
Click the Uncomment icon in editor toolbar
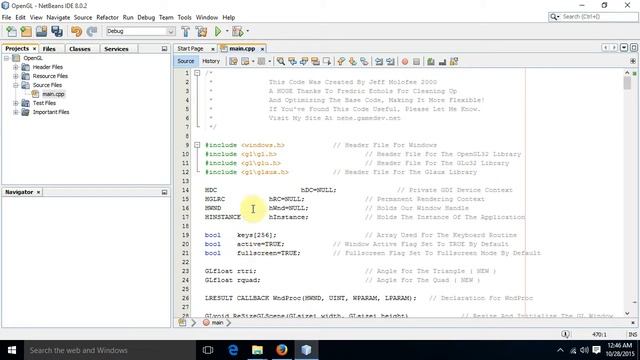point(442,61)
